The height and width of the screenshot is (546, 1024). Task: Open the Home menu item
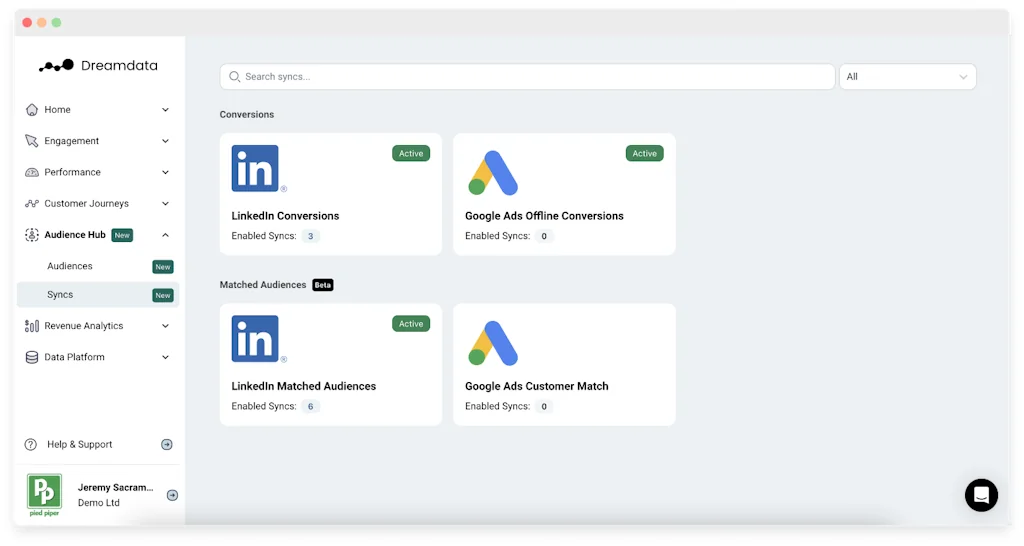pyautogui.click(x=98, y=110)
